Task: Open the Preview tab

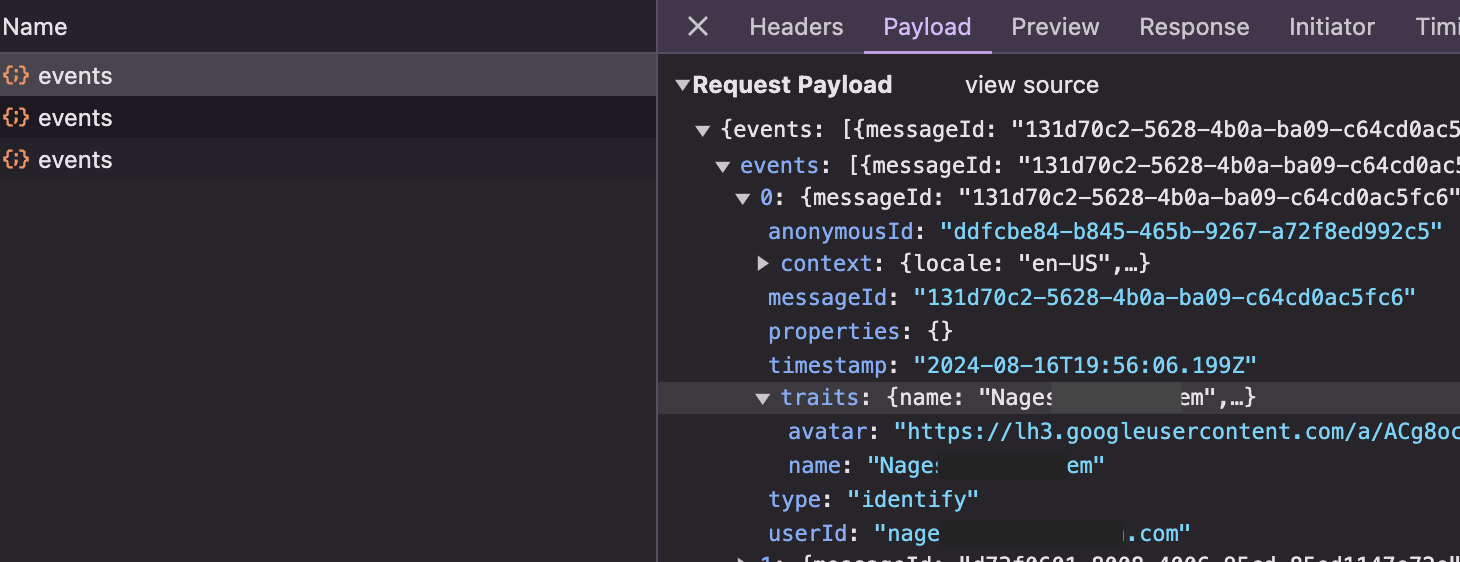Action: click(x=1055, y=27)
